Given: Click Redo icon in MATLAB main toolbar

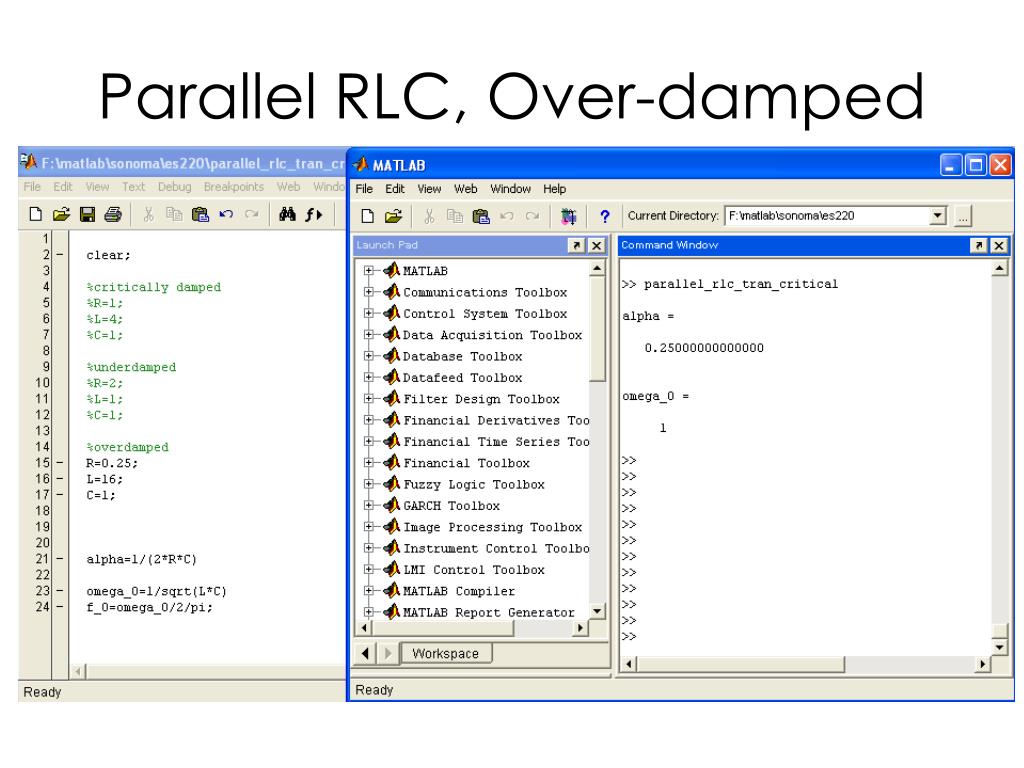Looking at the screenshot, I should point(532,216).
